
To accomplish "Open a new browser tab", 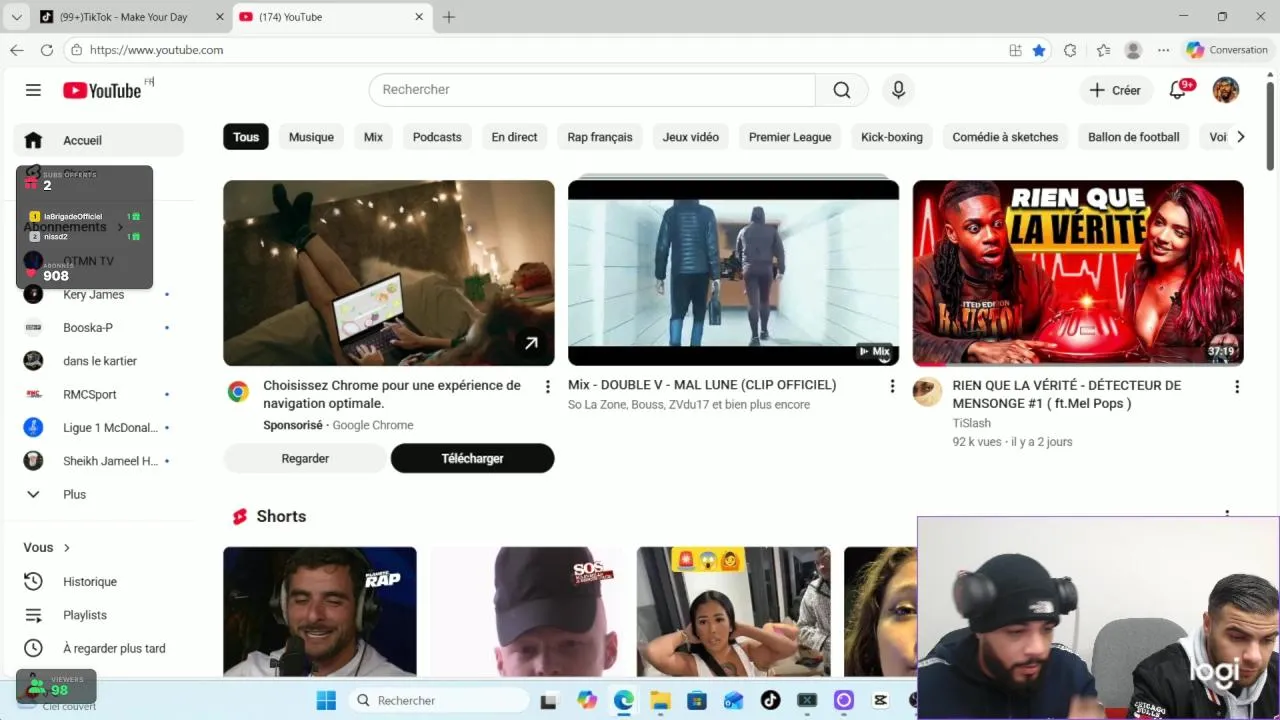I will click(449, 17).
